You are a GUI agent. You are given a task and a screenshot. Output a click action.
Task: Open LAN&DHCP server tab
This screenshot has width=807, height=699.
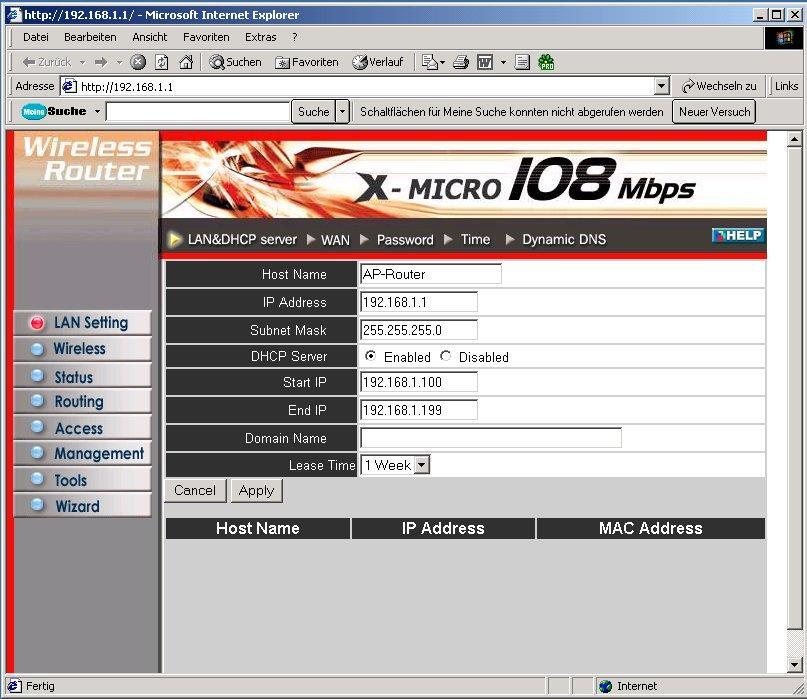242,240
